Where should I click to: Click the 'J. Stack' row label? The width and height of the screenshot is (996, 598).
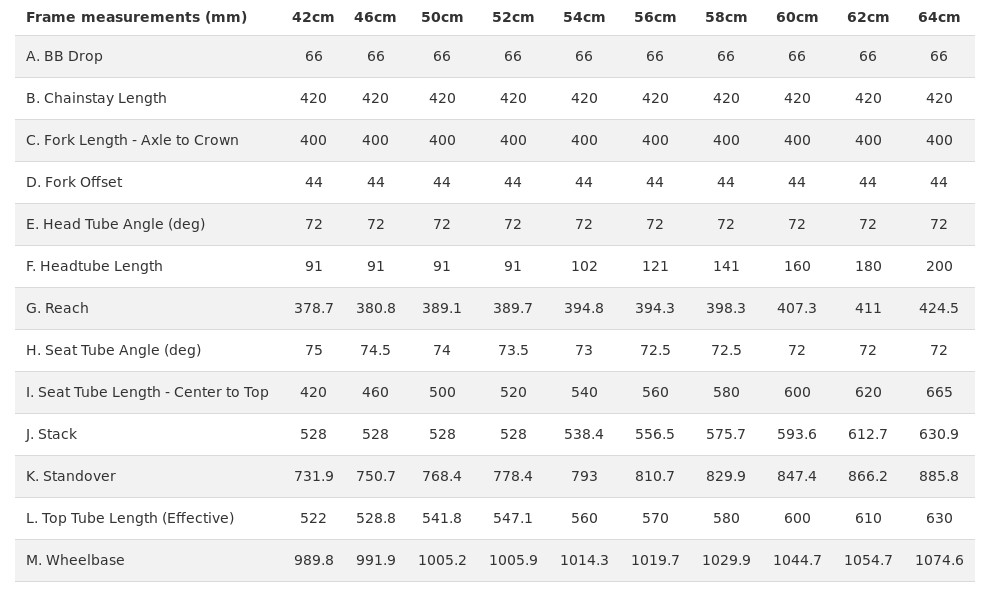pyautogui.click(x=51, y=434)
